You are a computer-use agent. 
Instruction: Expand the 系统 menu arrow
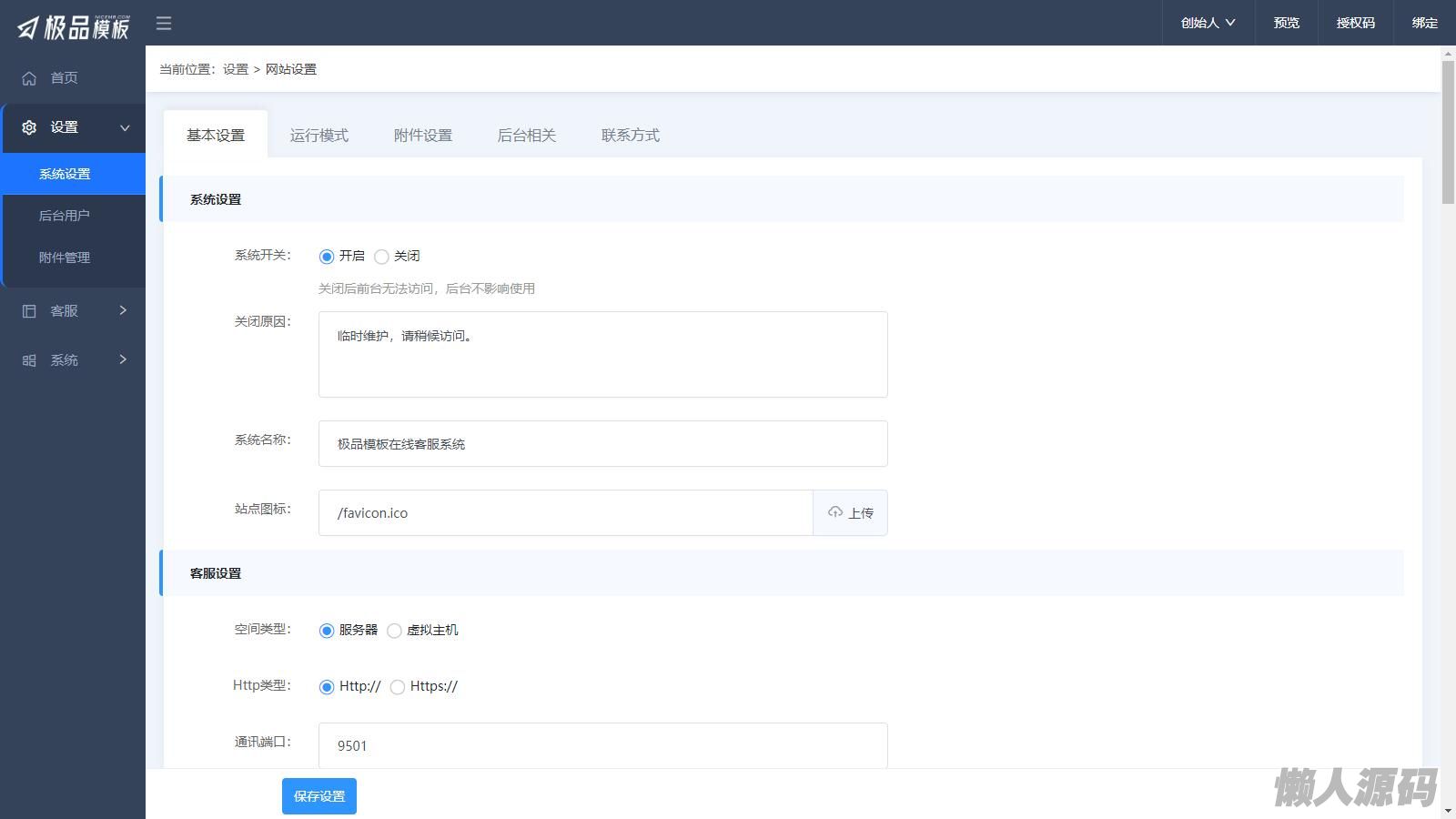[123, 359]
